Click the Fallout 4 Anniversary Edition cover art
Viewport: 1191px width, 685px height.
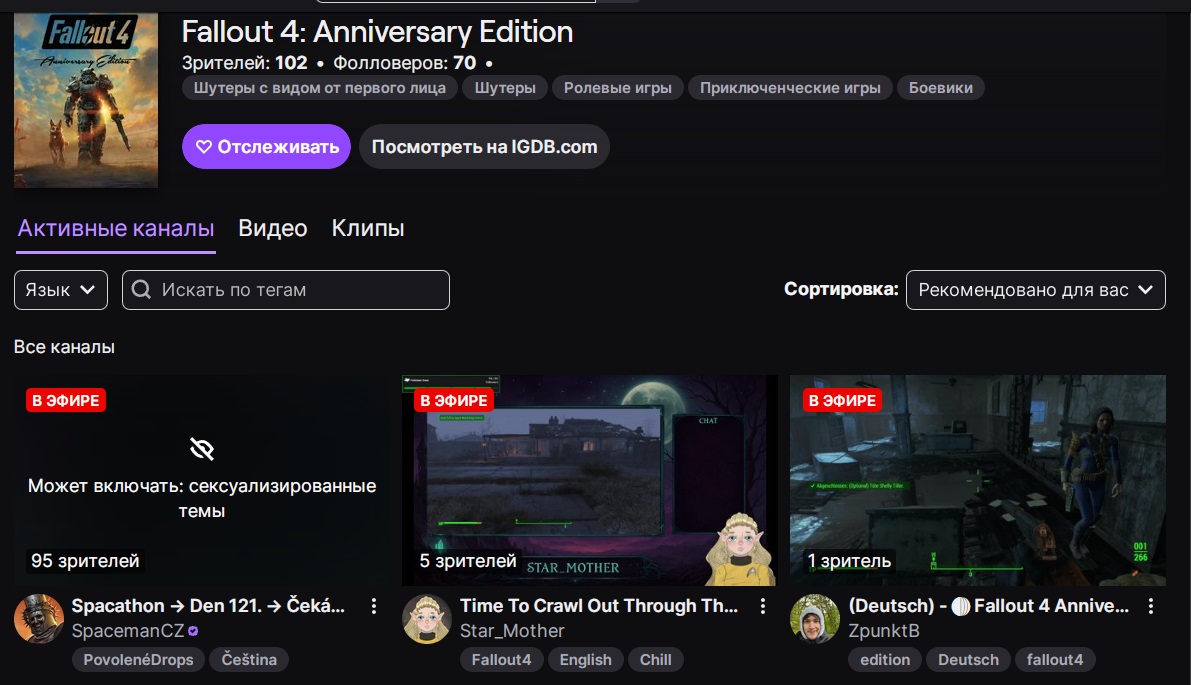pyautogui.click(x=86, y=99)
